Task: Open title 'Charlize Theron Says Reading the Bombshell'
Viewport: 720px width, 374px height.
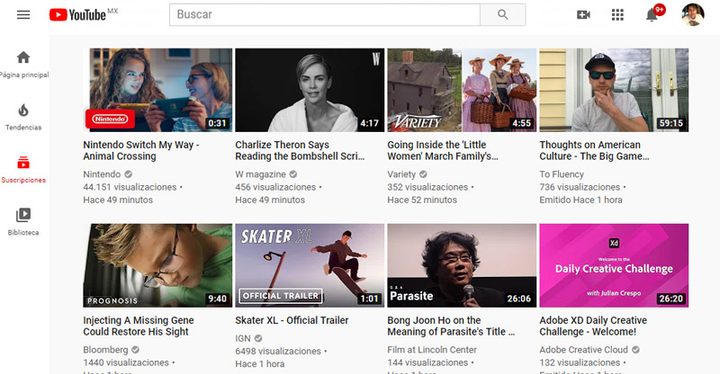Action: pos(300,150)
